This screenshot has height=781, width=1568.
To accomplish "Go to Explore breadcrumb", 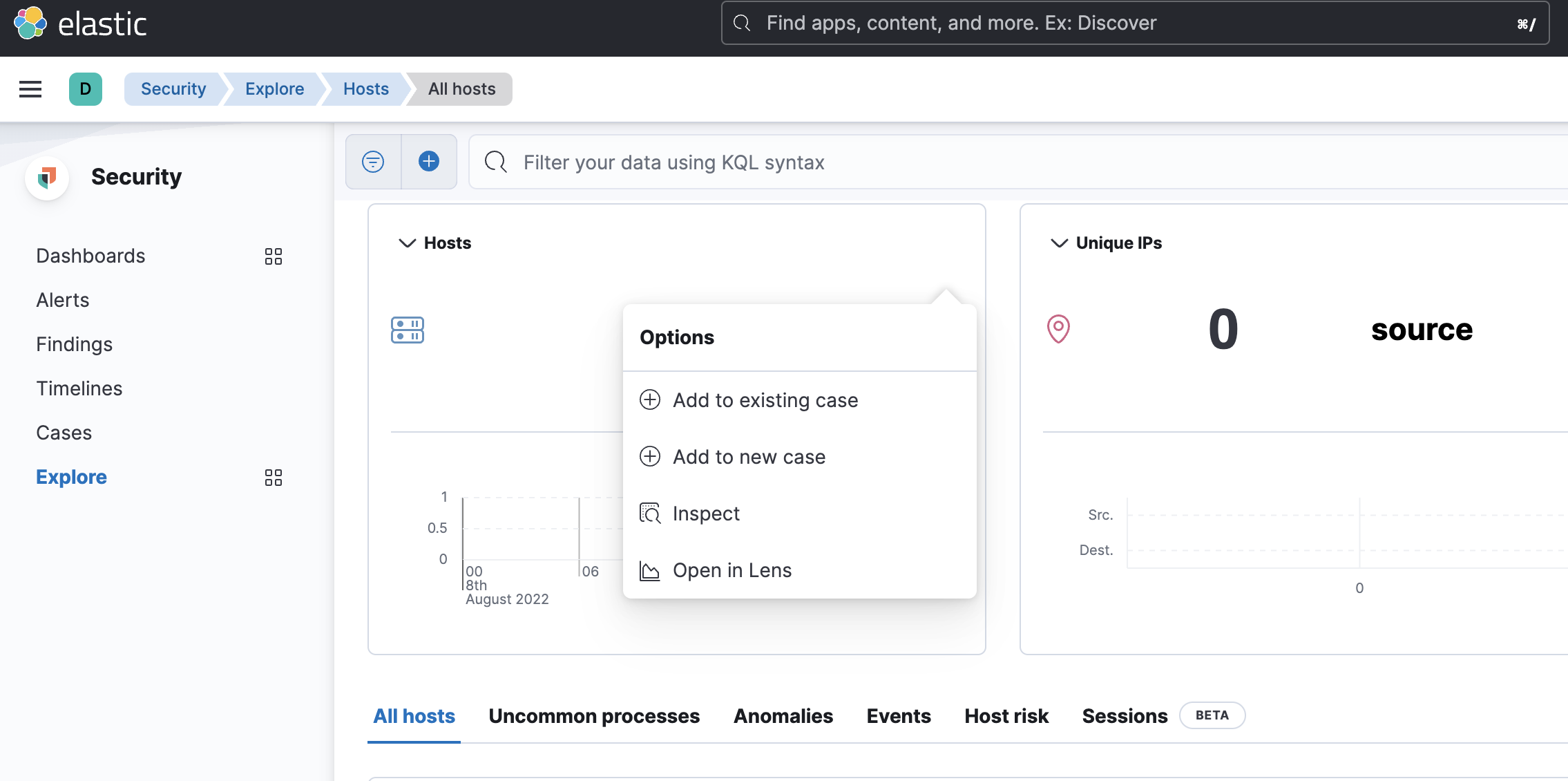I will pyautogui.click(x=274, y=89).
